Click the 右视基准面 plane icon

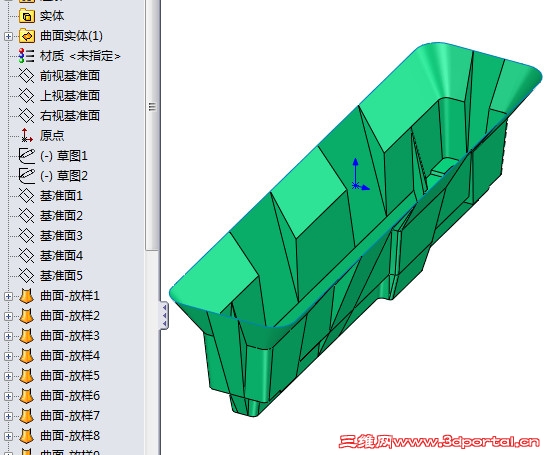27,116
